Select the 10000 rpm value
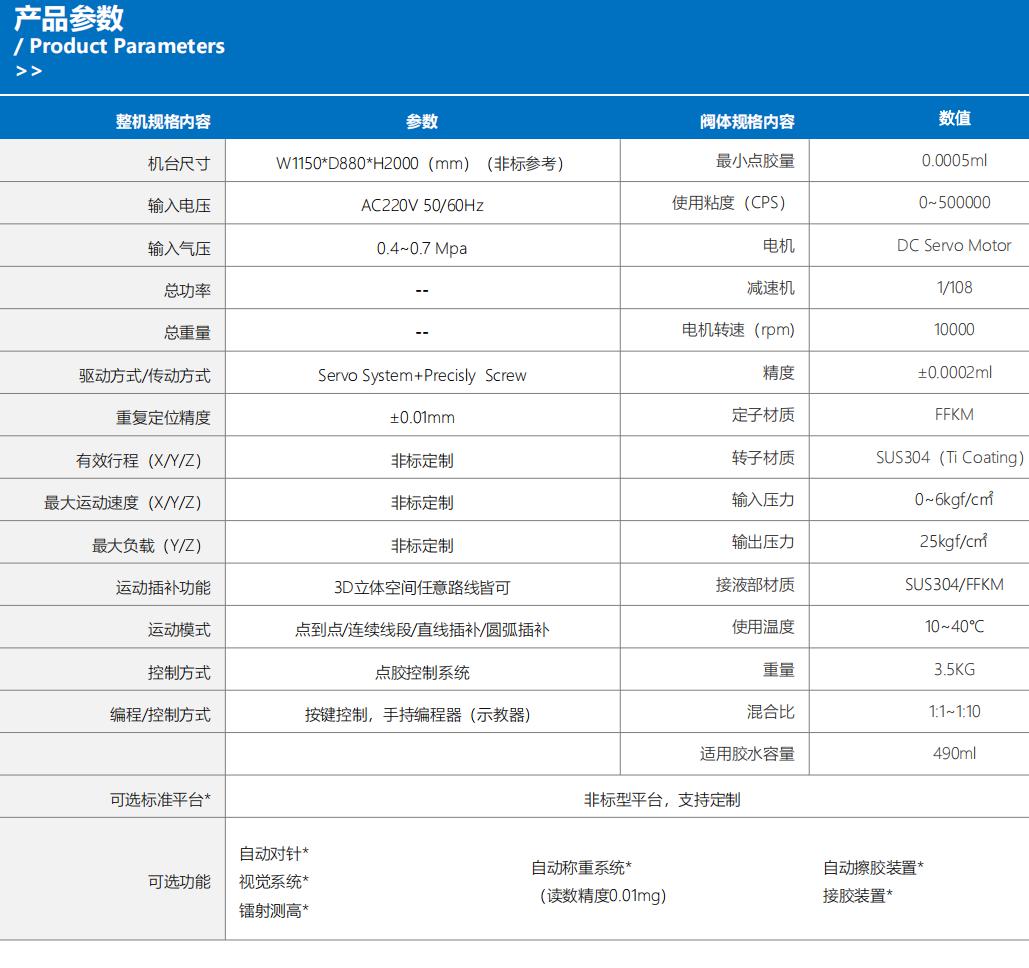 [x=954, y=329]
